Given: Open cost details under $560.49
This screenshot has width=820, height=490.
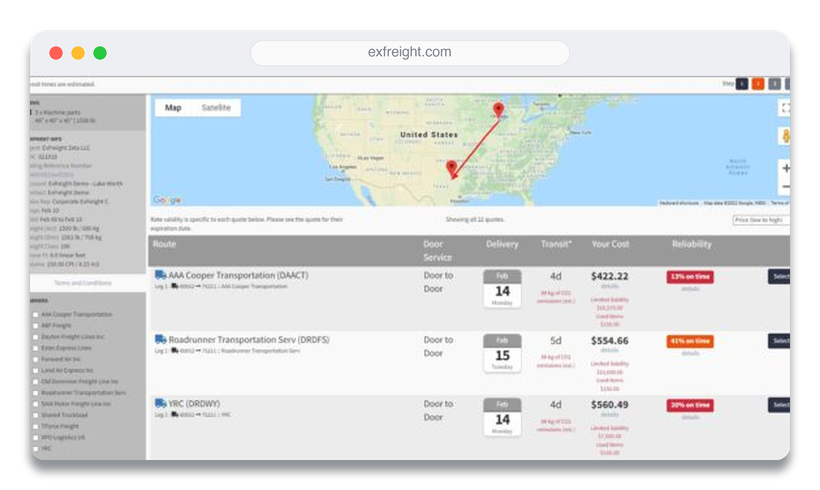Looking at the screenshot, I should pyautogui.click(x=609, y=415).
